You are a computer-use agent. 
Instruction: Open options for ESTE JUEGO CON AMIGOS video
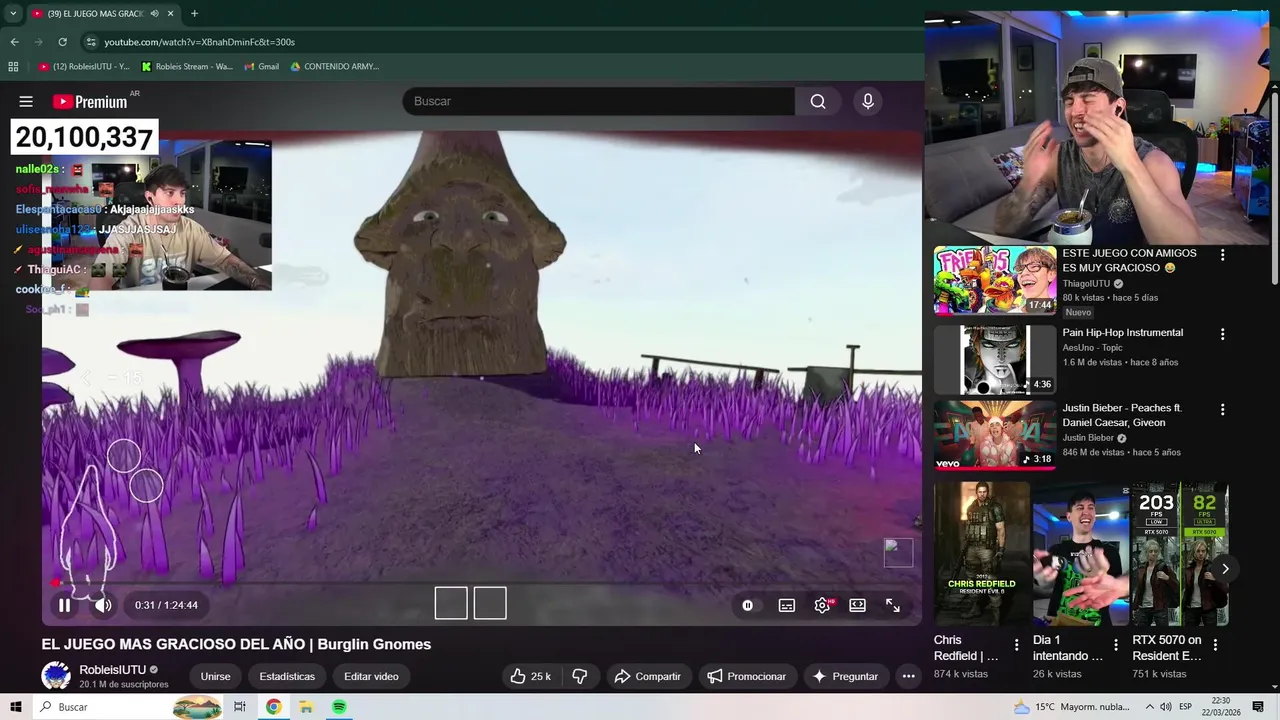tap(1222, 255)
